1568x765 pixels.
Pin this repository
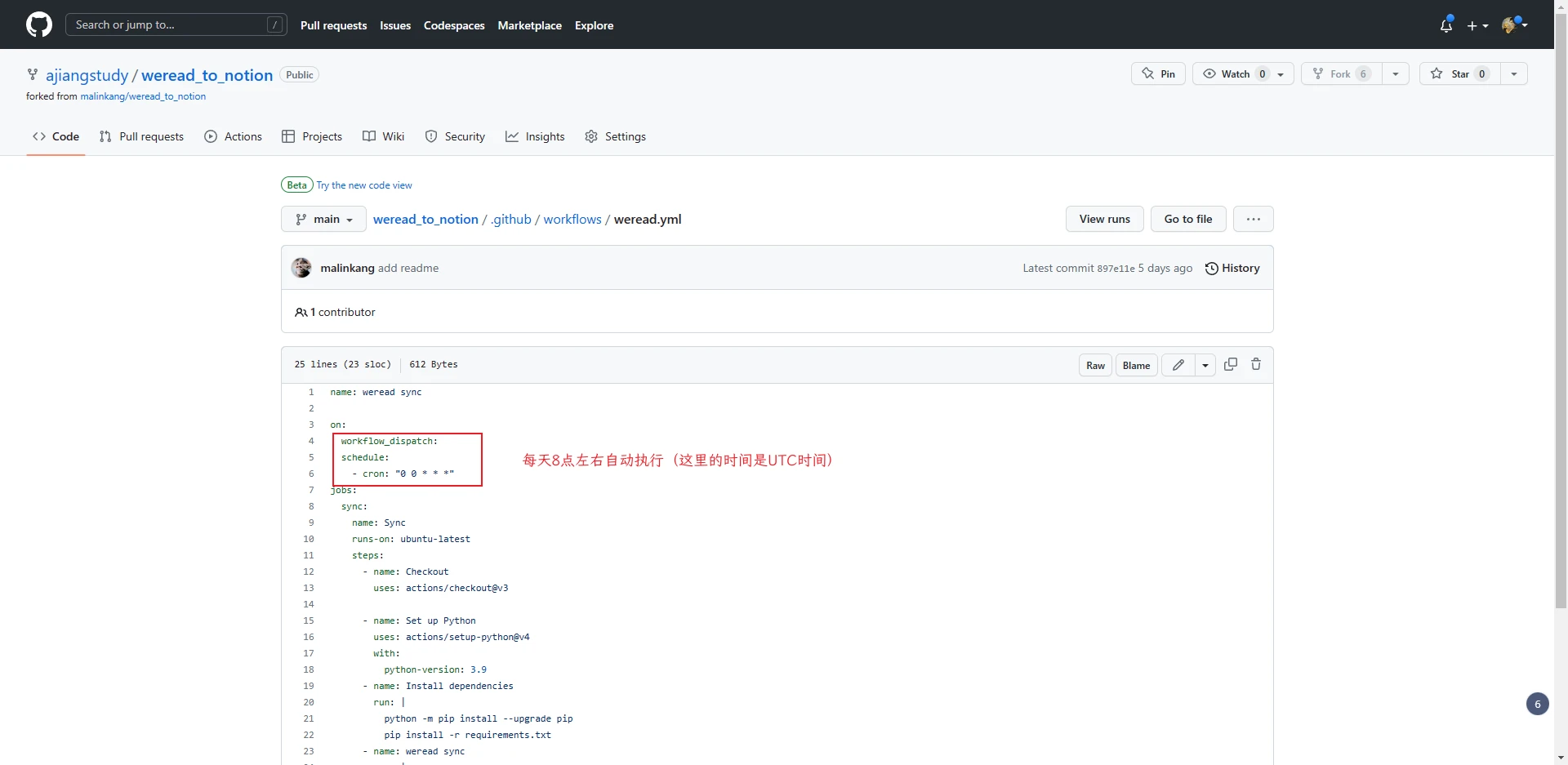1158,73
